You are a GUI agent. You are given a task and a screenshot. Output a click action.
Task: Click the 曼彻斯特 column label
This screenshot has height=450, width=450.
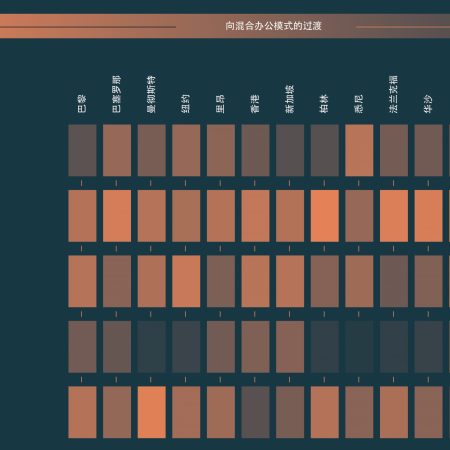151,94
